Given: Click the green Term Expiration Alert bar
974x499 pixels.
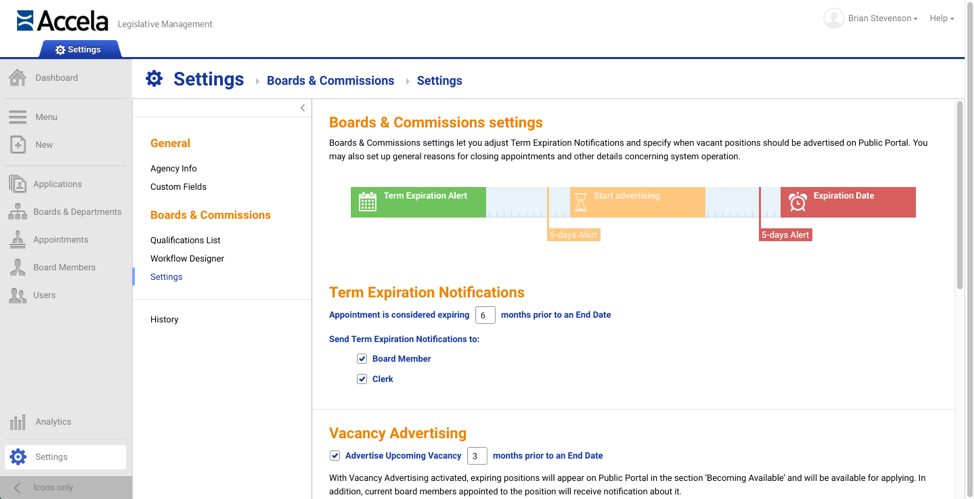Looking at the screenshot, I should 418,202.
